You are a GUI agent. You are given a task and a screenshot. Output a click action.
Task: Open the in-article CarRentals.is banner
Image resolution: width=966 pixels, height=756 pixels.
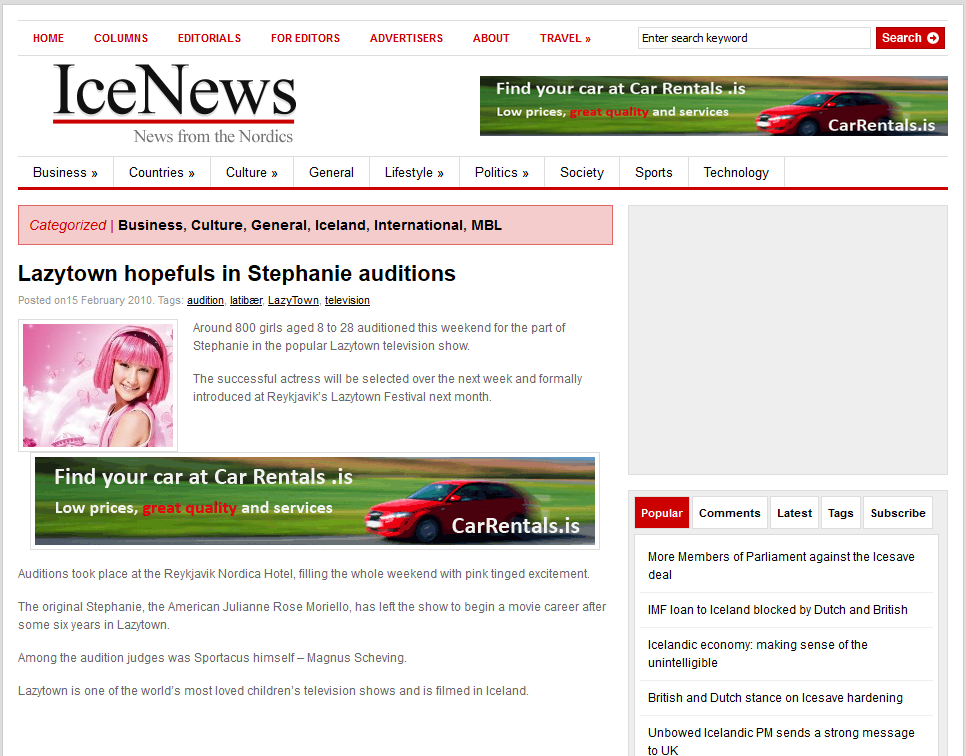pos(315,501)
